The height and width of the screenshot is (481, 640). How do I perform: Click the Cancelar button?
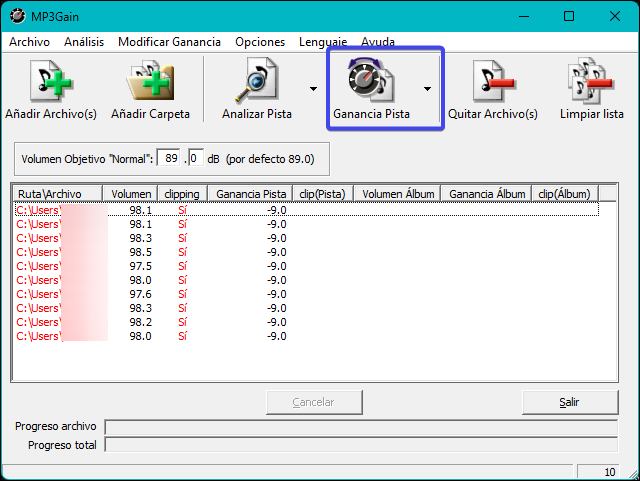click(x=314, y=402)
